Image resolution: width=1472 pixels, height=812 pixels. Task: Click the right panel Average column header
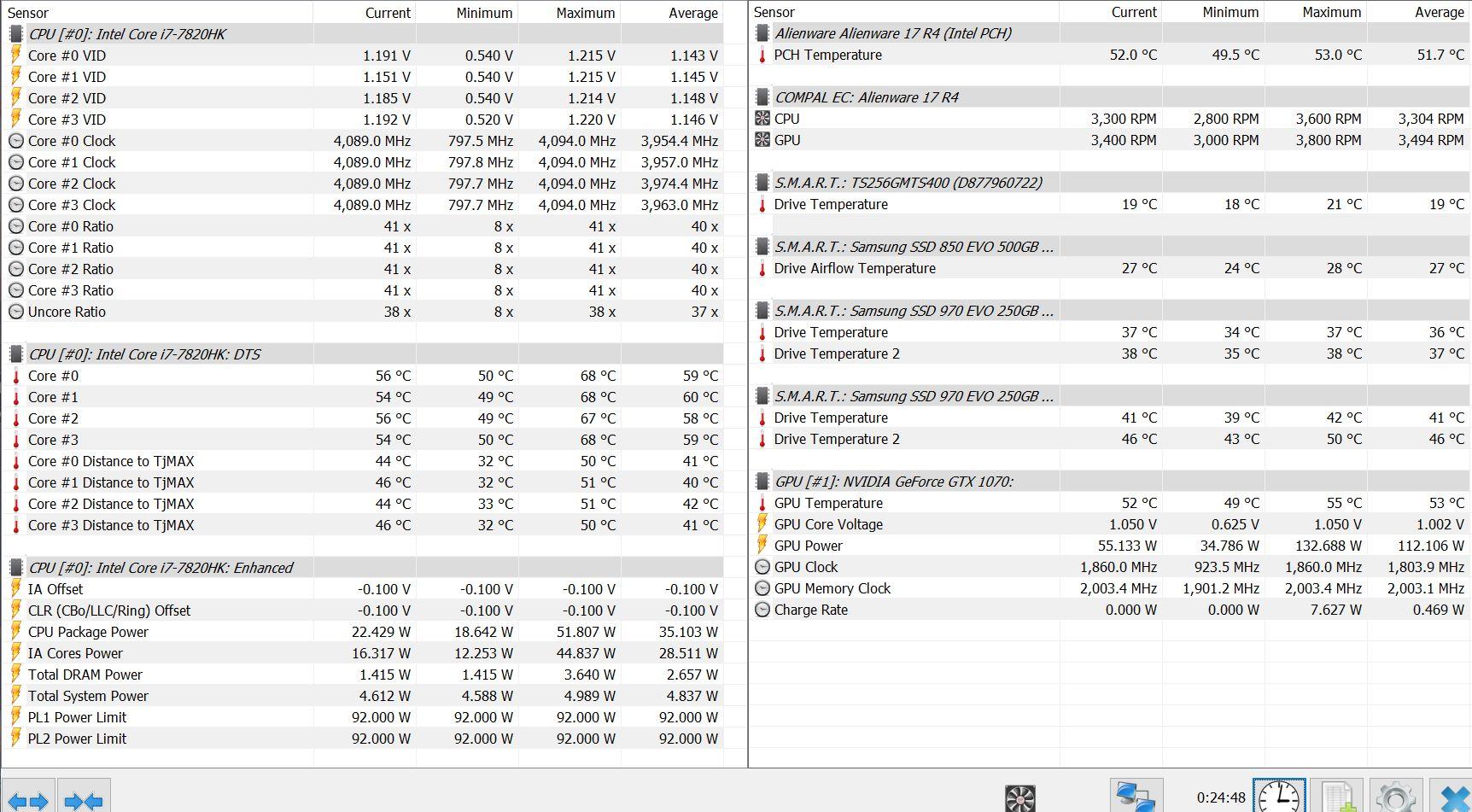[x=1419, y=12]
